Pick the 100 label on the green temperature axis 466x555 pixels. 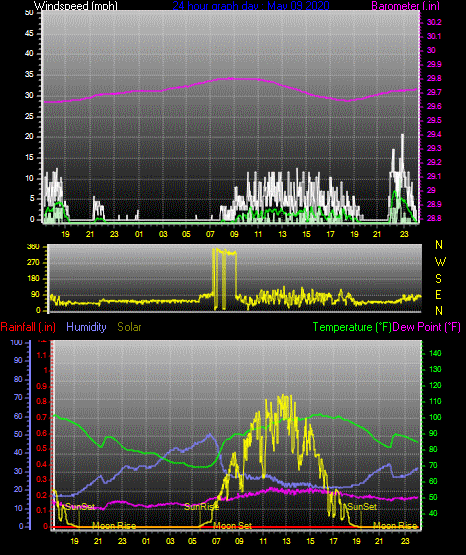tap(435, 417)
